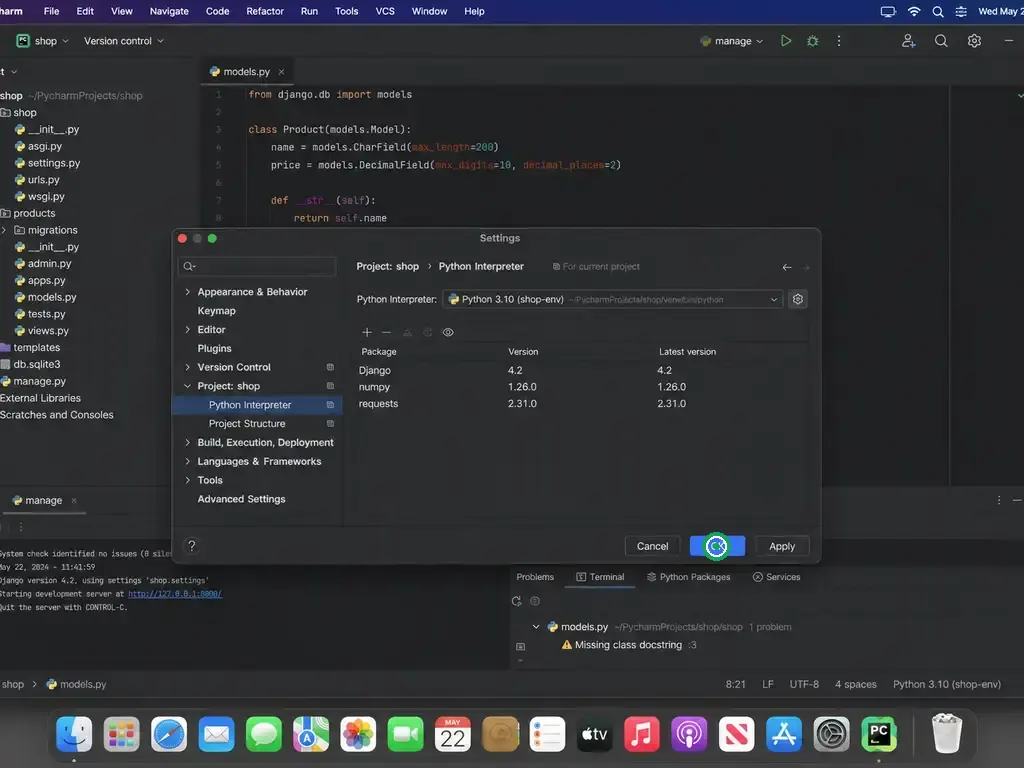Click the minus icon to uninstall package

point(387,332)
